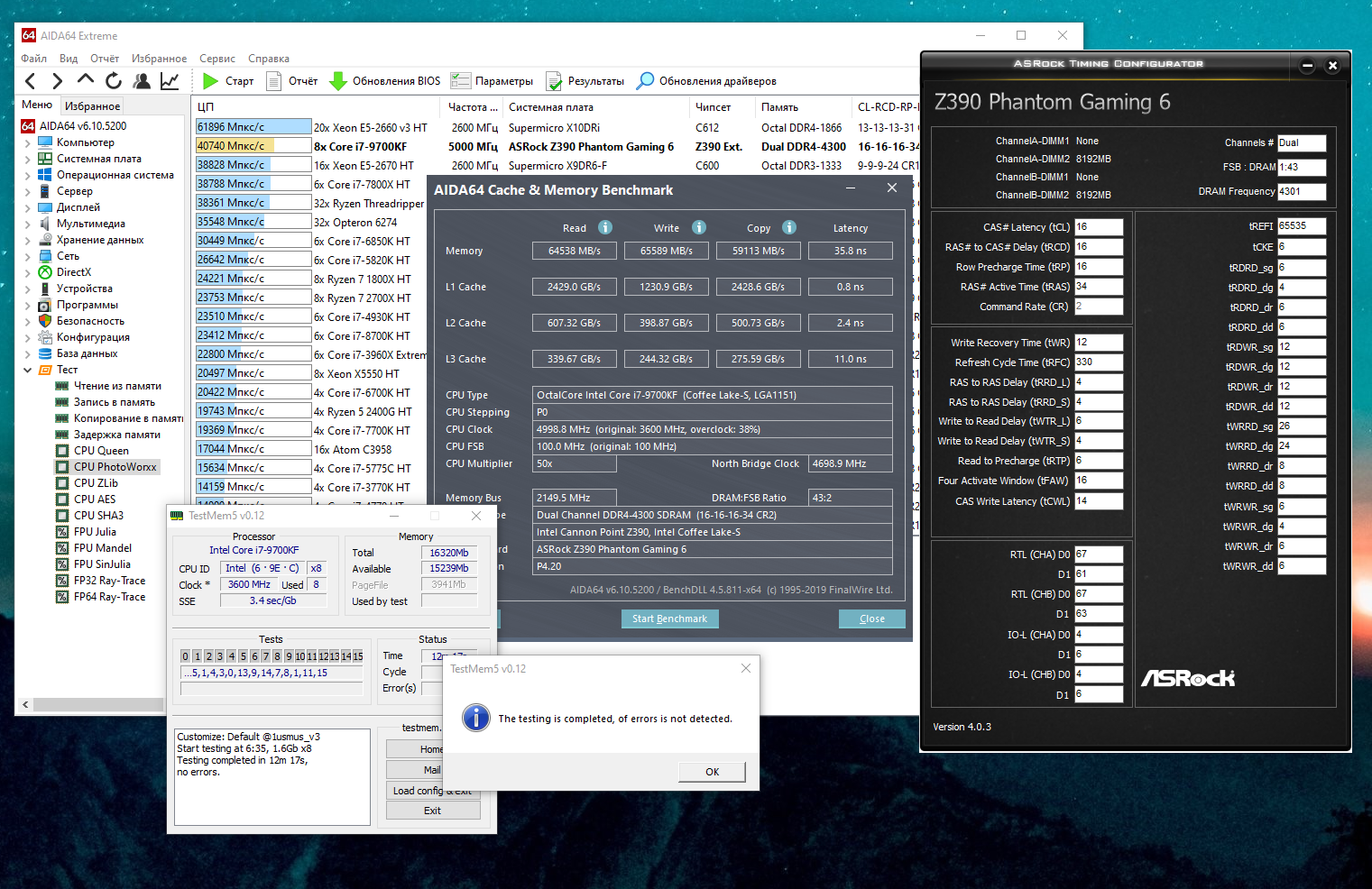Click the CAS# Latency (tCL) value field
Viewport: 1372px width, 889px height.
1098,227
